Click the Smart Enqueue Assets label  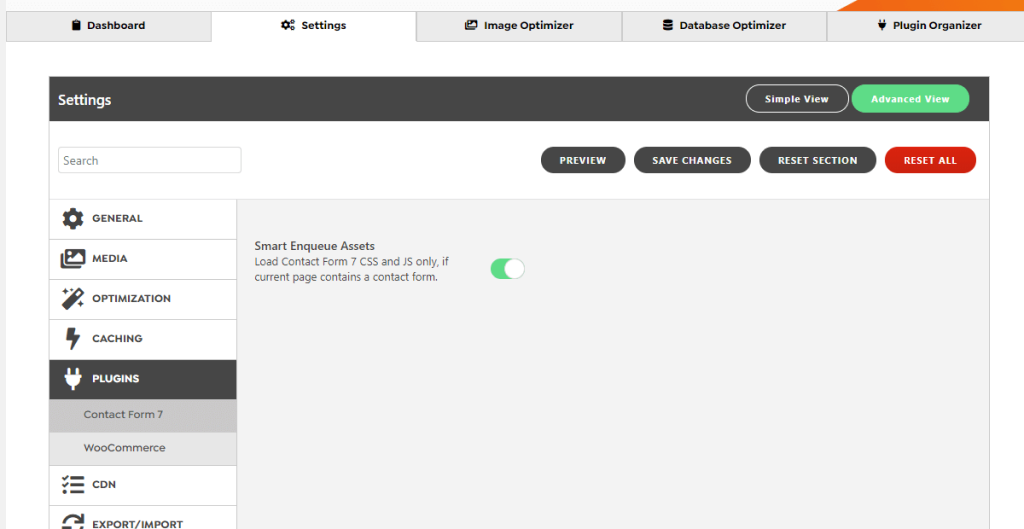click(314, 246)
